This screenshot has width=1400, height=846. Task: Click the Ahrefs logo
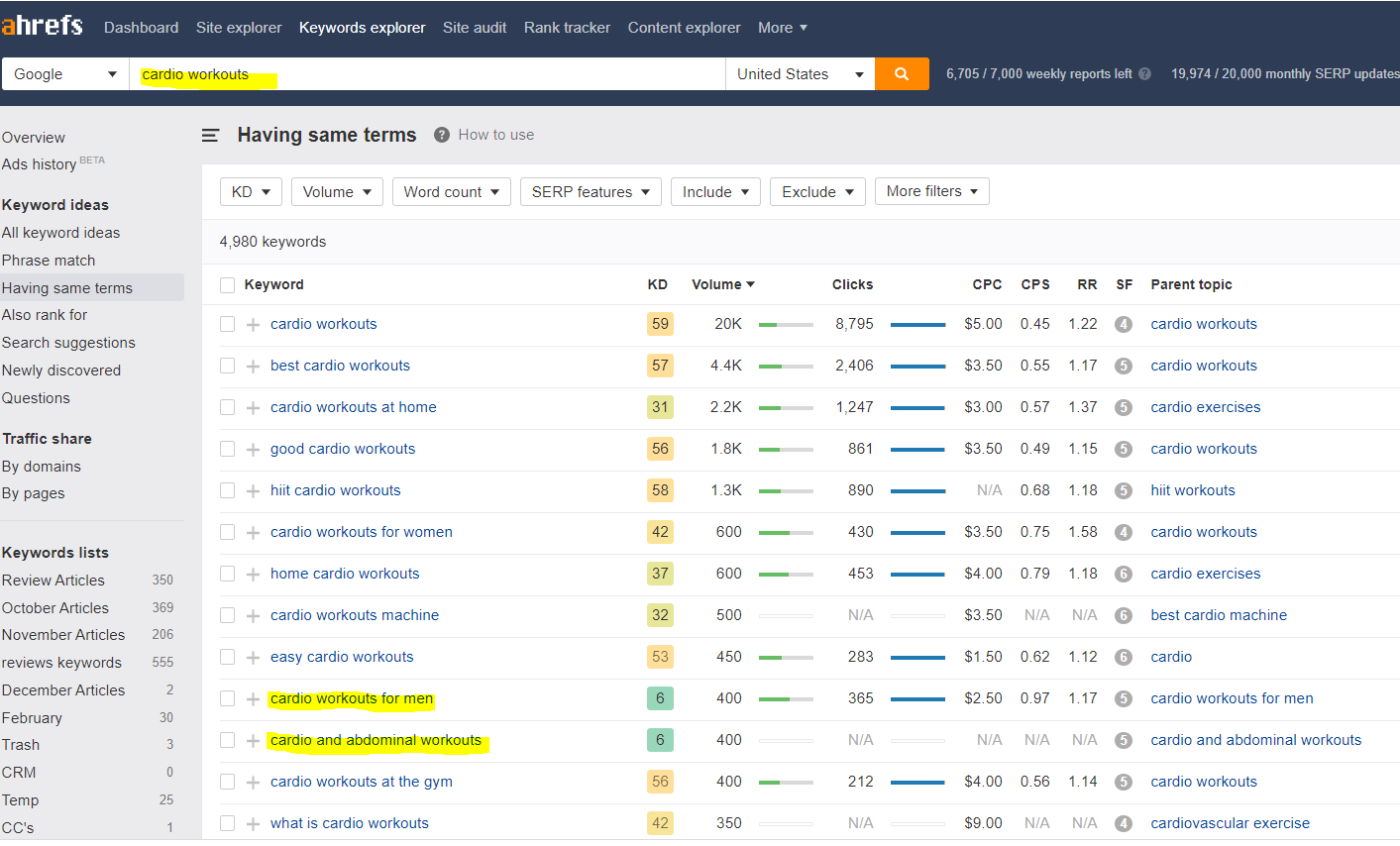42,26
